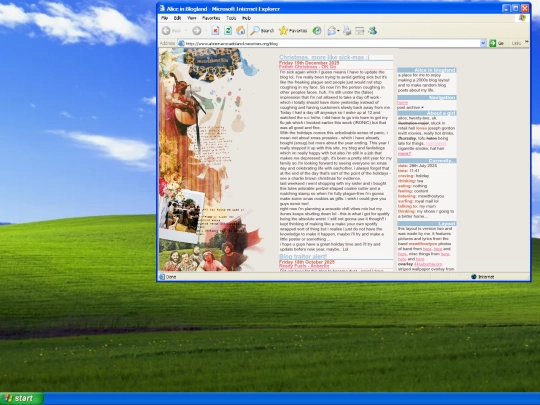The image size is (540, 405).
Task: Click the 'Friday 10th October 2025' post date
Action: (x=307, y=262)
